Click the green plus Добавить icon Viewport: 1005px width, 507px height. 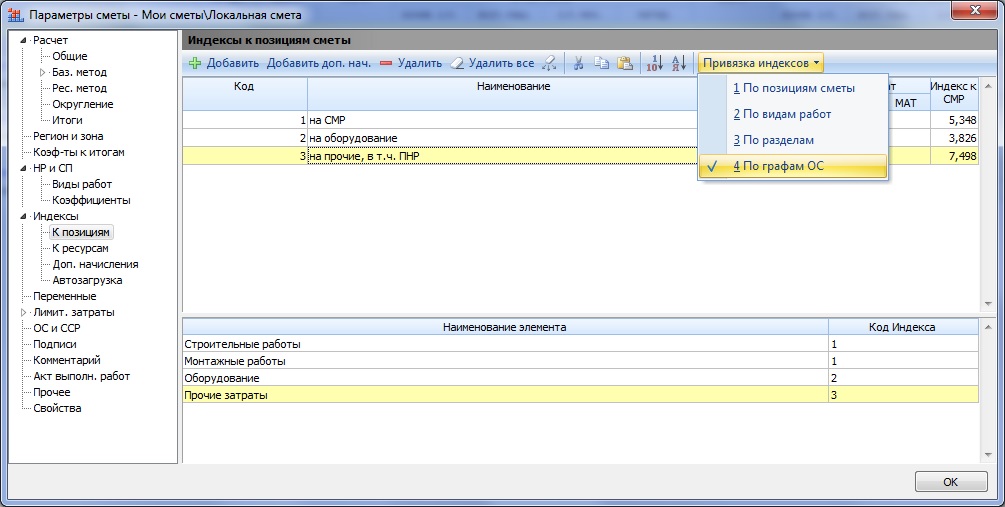pyautogui.click(x=195, y=63)
